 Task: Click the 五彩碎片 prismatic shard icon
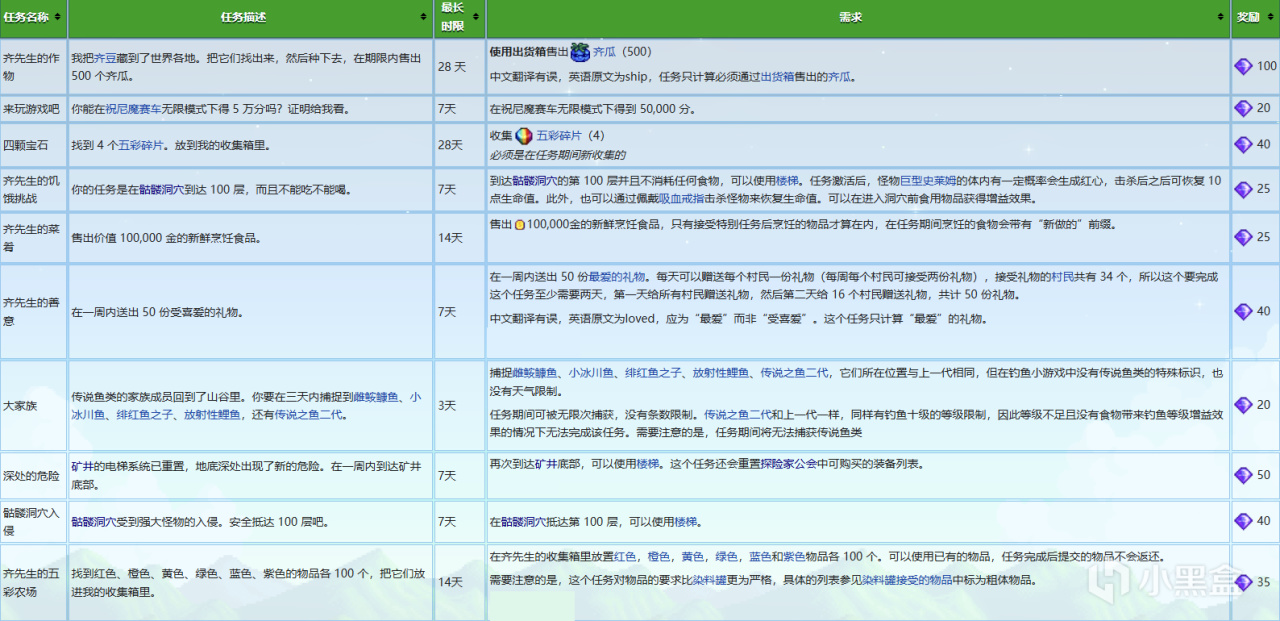(x=524, y=136)
